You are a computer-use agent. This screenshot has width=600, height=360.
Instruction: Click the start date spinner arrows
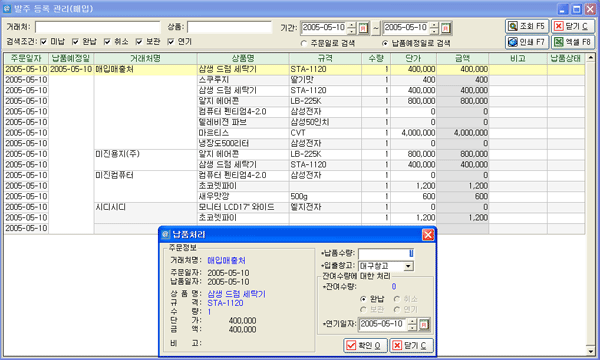point(352,28)
